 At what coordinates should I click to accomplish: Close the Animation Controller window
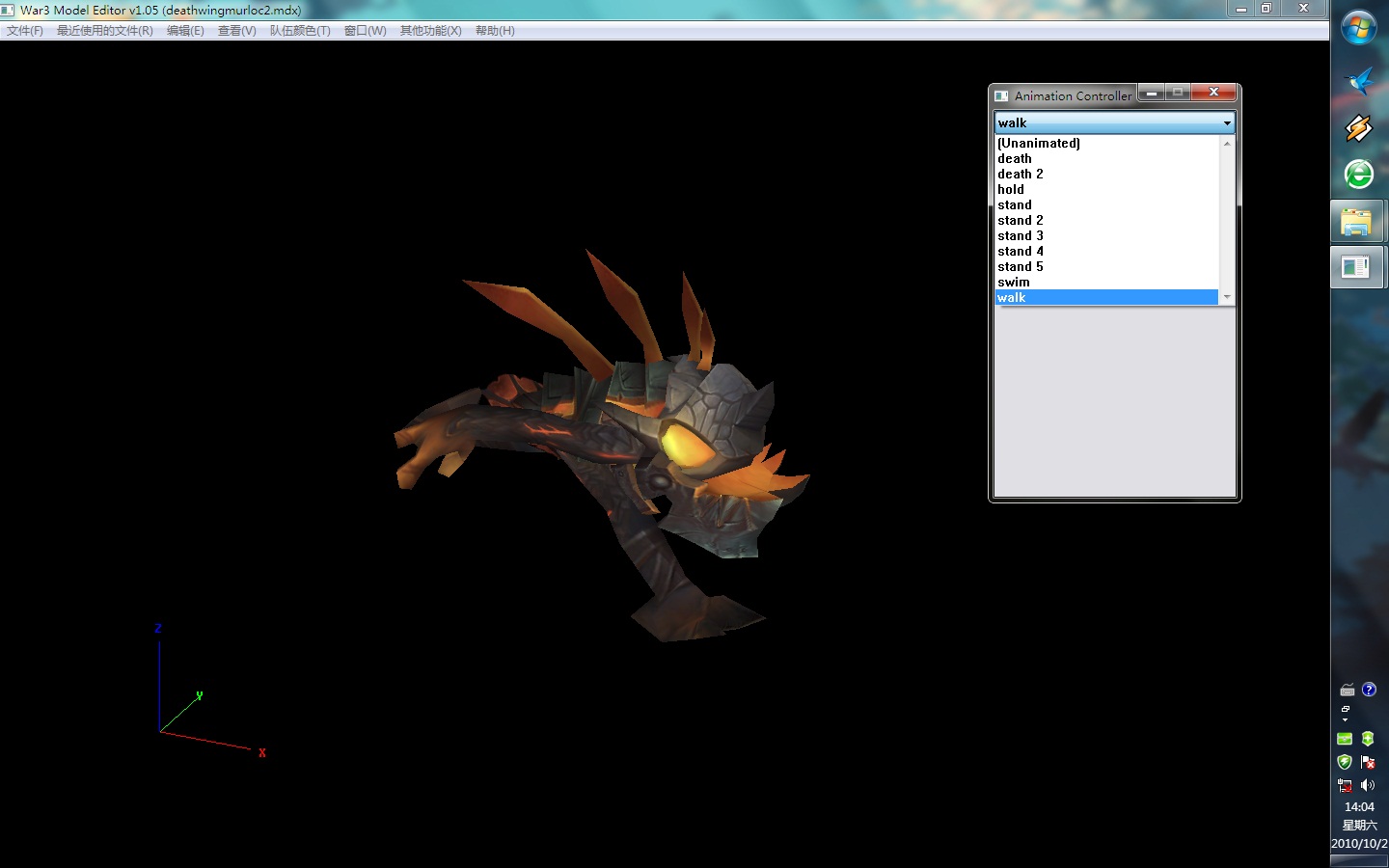1213,93
